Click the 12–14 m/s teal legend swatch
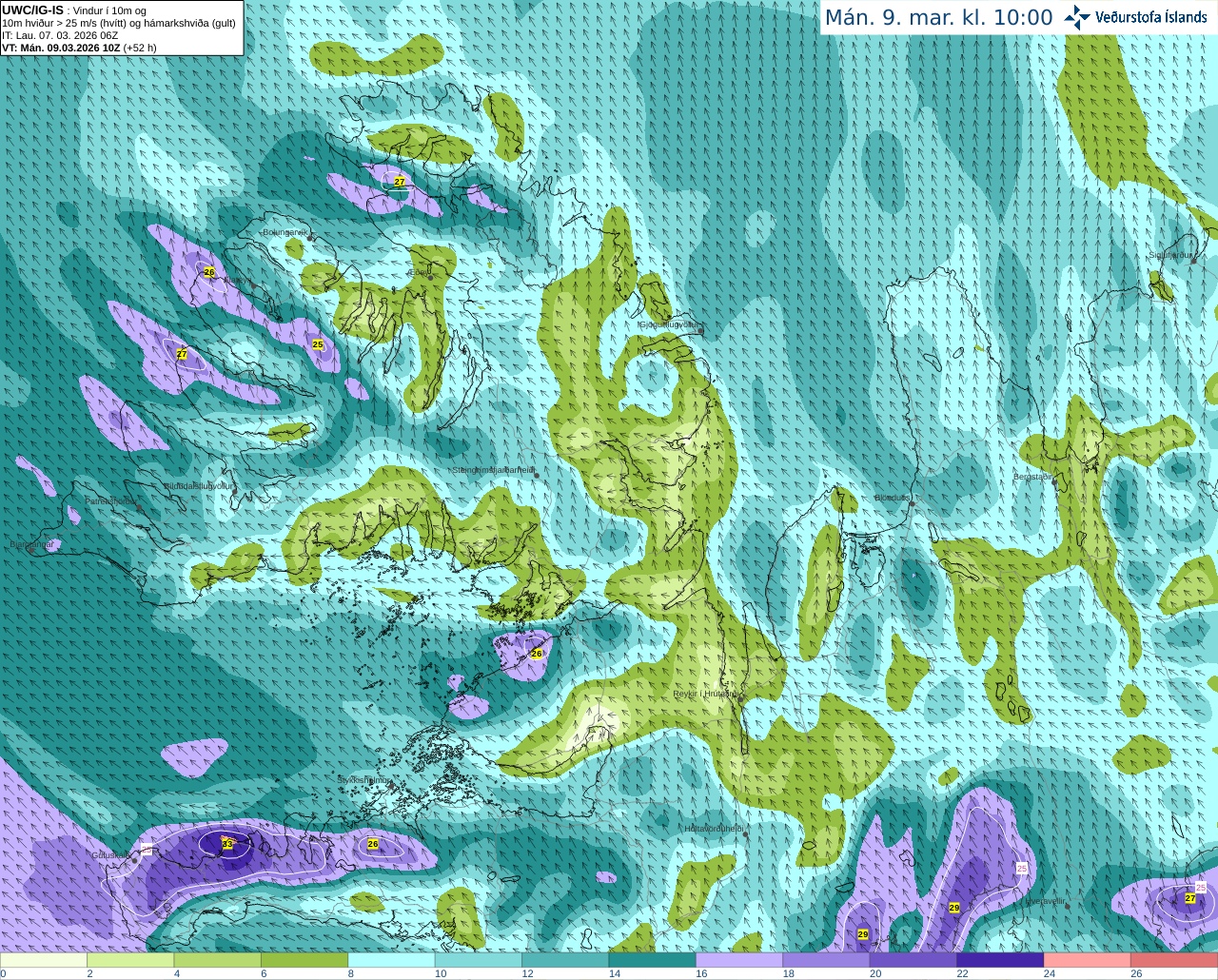The height and width of the screenshot is (980, 1218). click(x=565, y=960)
